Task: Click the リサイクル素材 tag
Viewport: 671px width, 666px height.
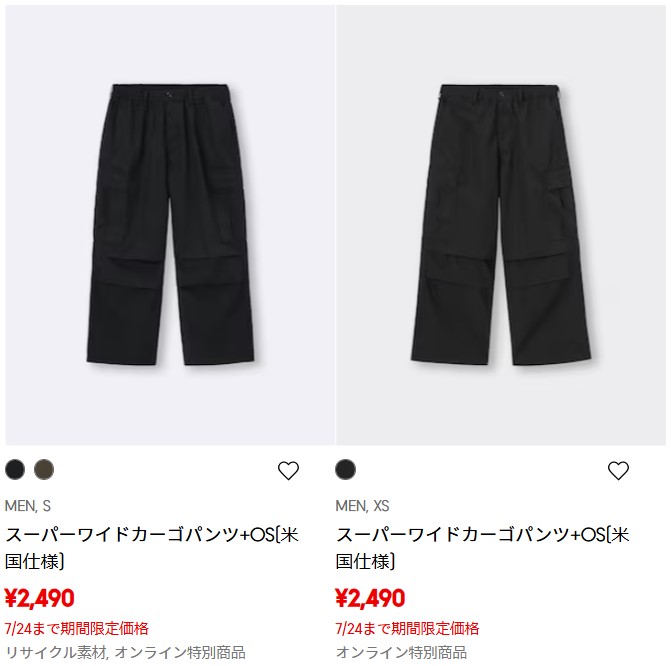Action: (56, 653)
